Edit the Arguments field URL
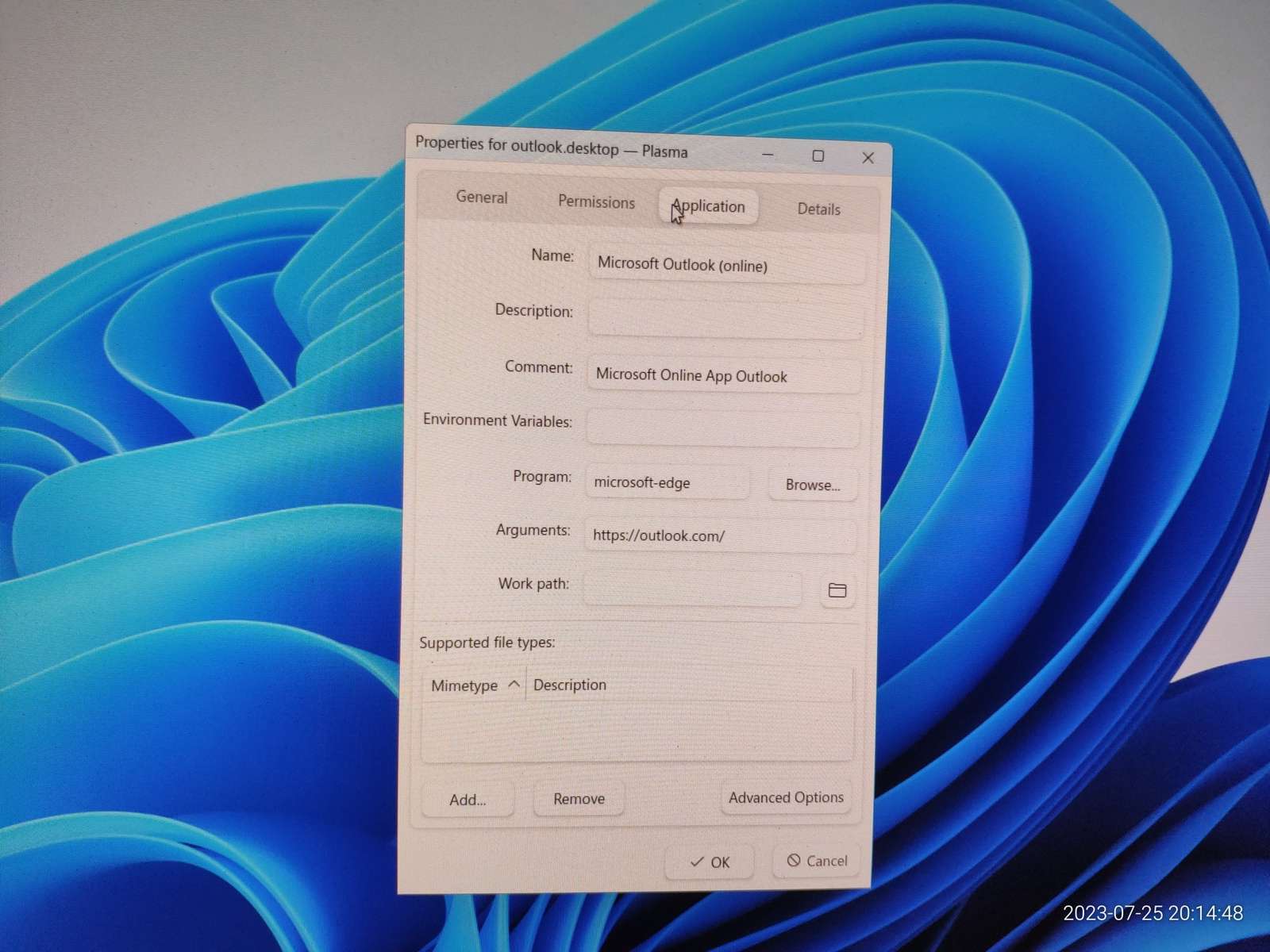This screenshot has width=1270, height=952. coord(721,535)
